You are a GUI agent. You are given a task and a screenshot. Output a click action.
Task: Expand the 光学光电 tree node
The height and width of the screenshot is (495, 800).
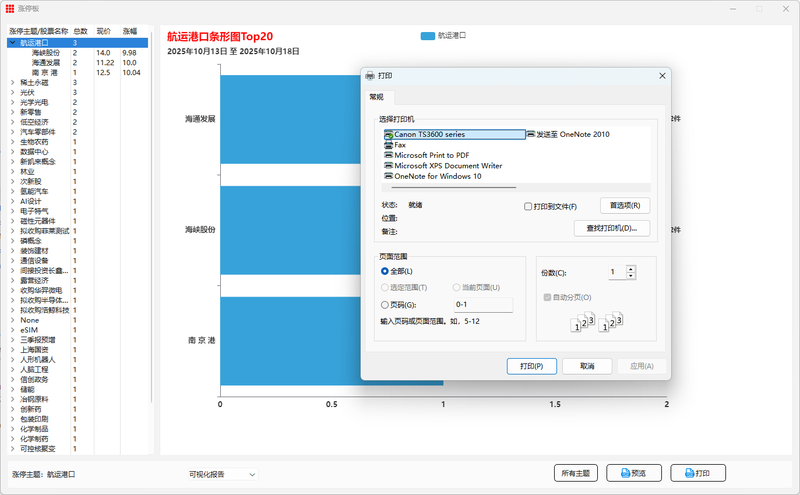pyautogui.click(x=13, y=102)
